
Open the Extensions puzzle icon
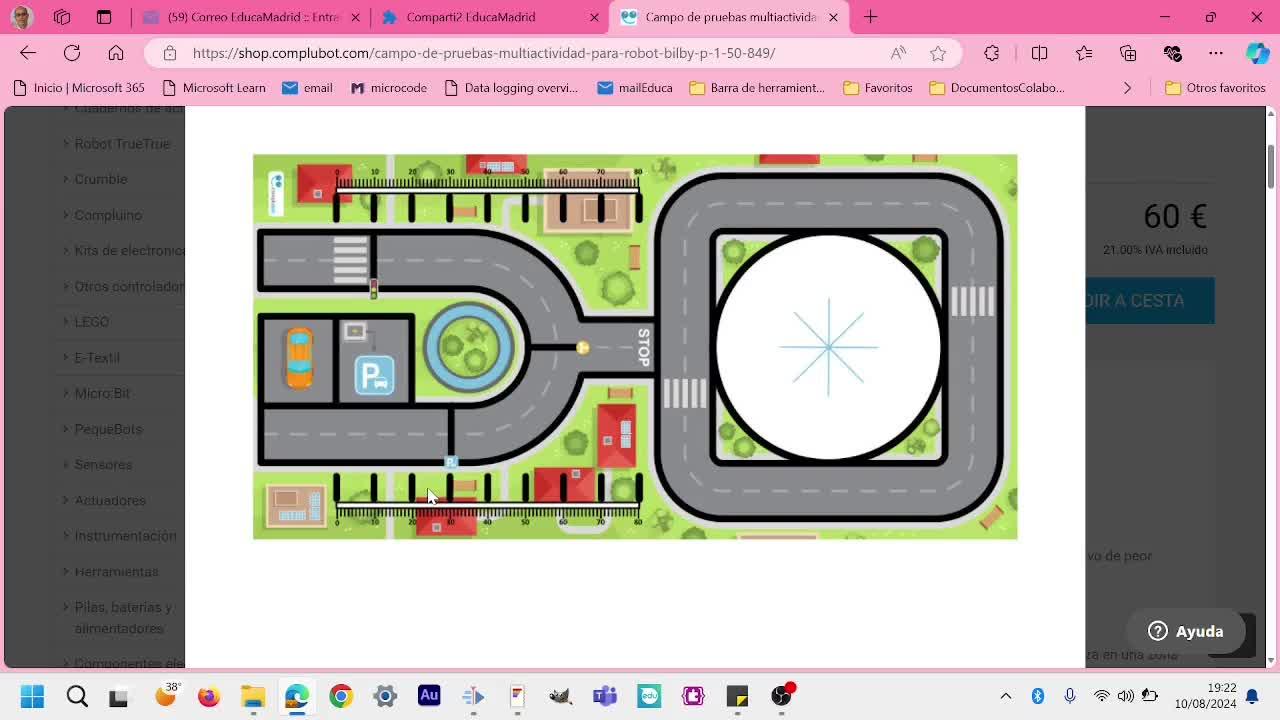(x=992, y=53)
